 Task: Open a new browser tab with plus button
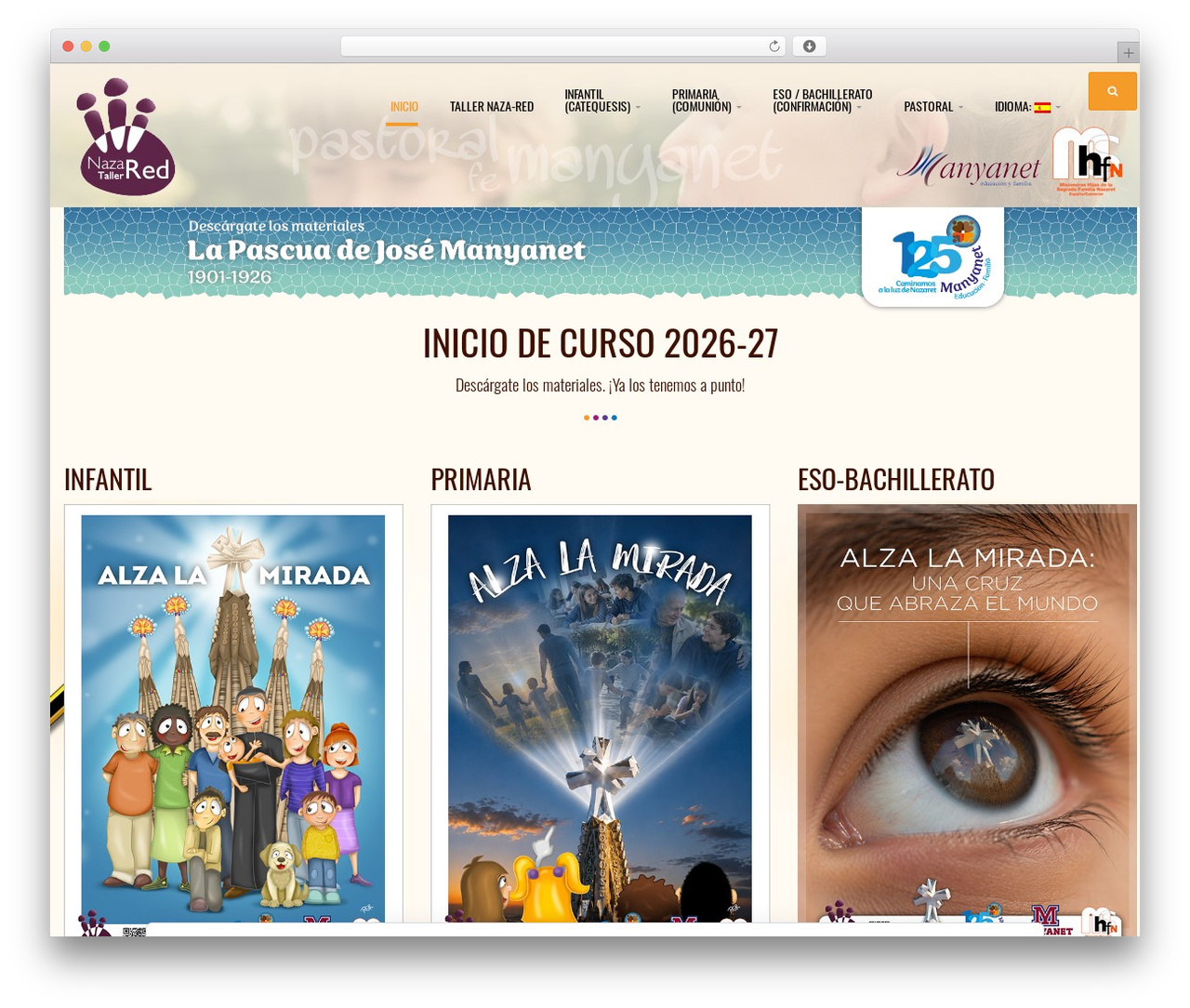[x=1128, y=53]
